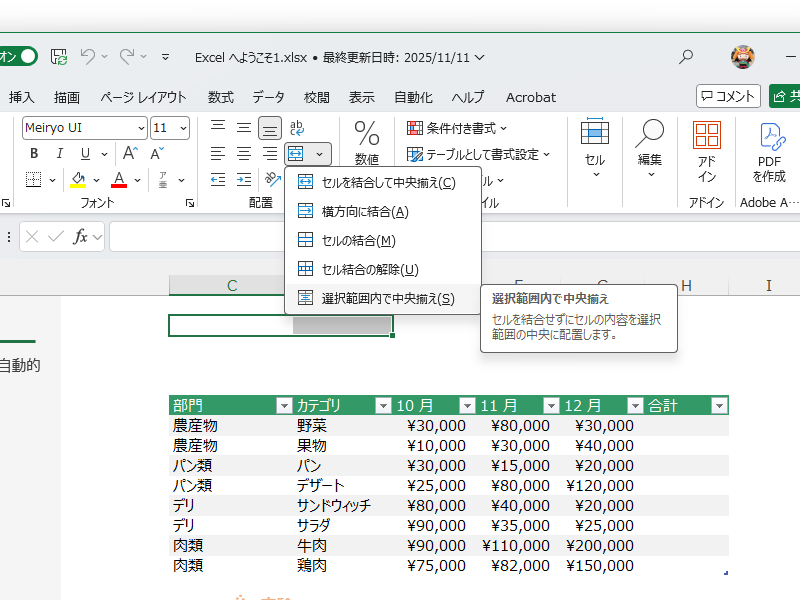
Task: Open font color dropdown arrow
Action: pos(137,180)
